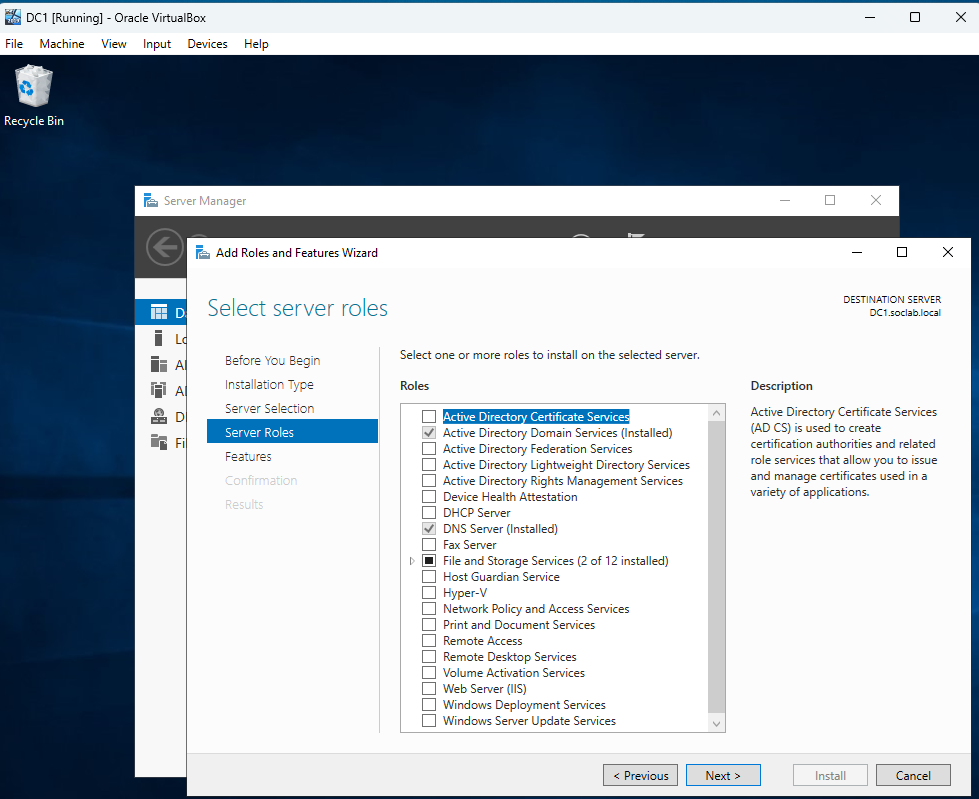Tick the Host Guardian Service checkbox
This screenshot has width=979, height=799.
pos(429,577)
